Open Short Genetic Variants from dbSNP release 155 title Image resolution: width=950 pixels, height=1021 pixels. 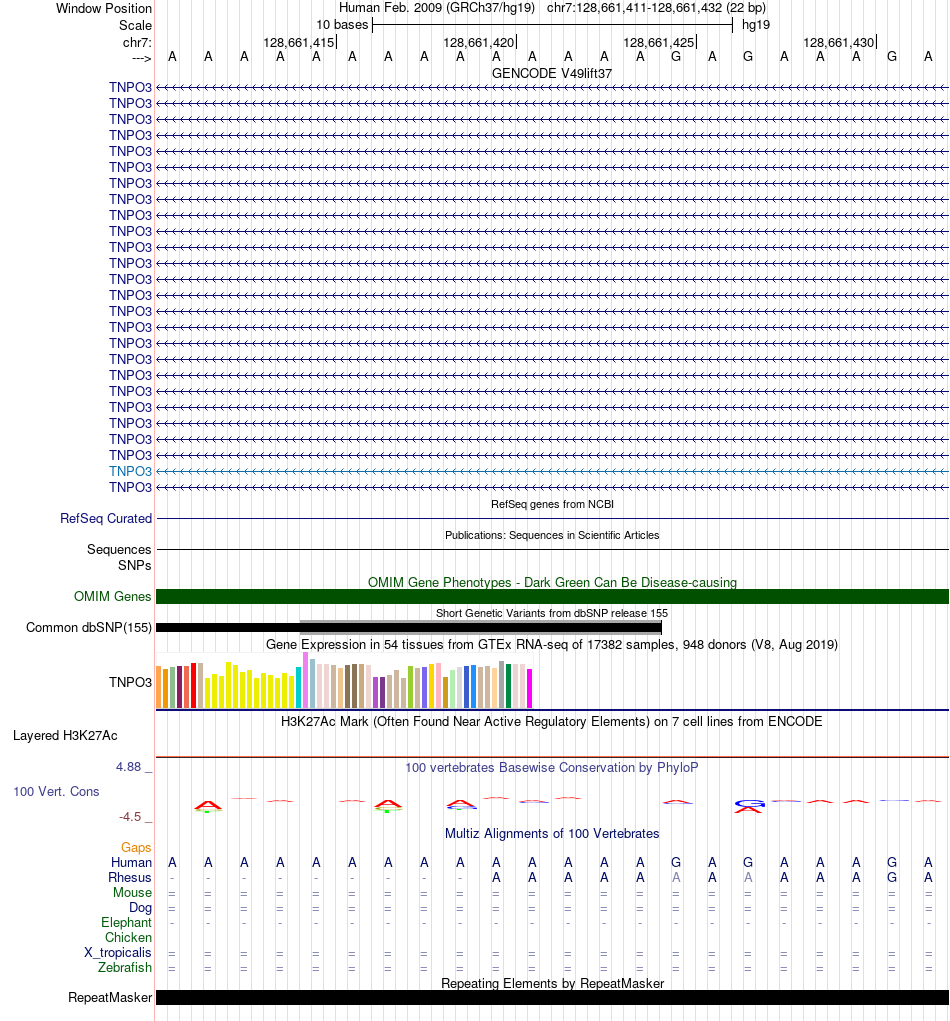coord(552,613)
